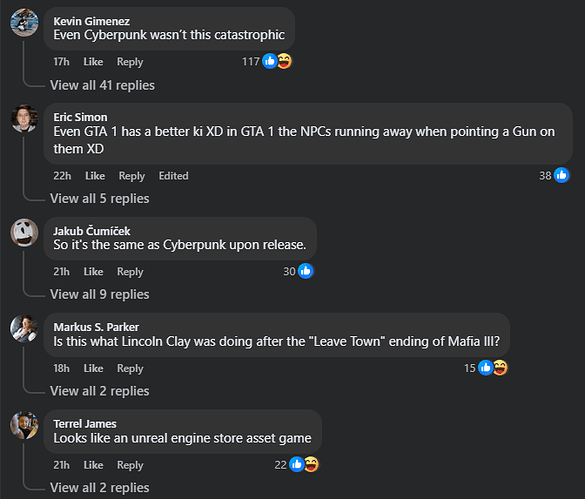Image resolution: width=585 pixels, height=499 pixels.
Task: Like Jakub Čumíček's comment
Action: pos(93,271)
